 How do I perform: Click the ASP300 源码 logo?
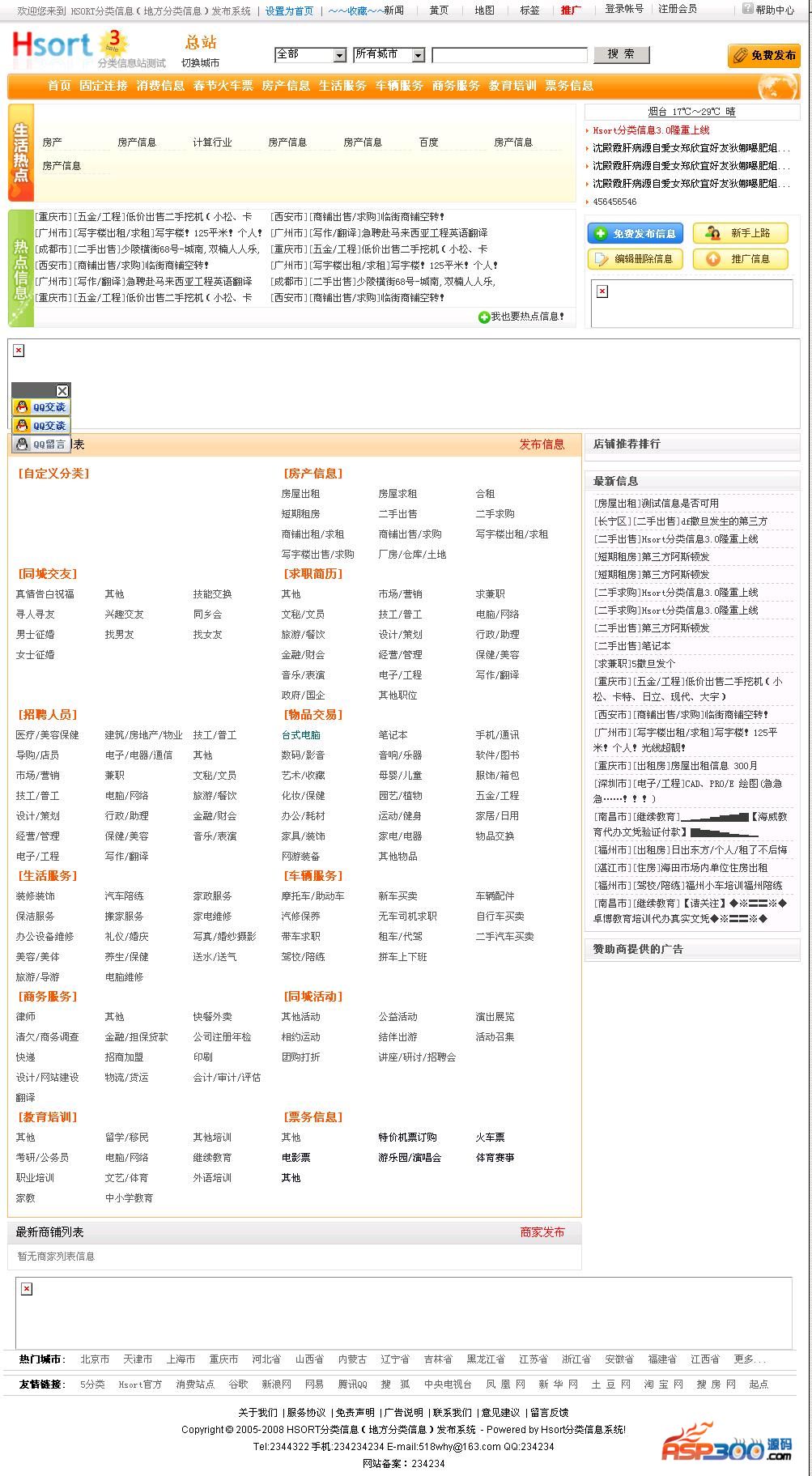tap(727, 1442)
